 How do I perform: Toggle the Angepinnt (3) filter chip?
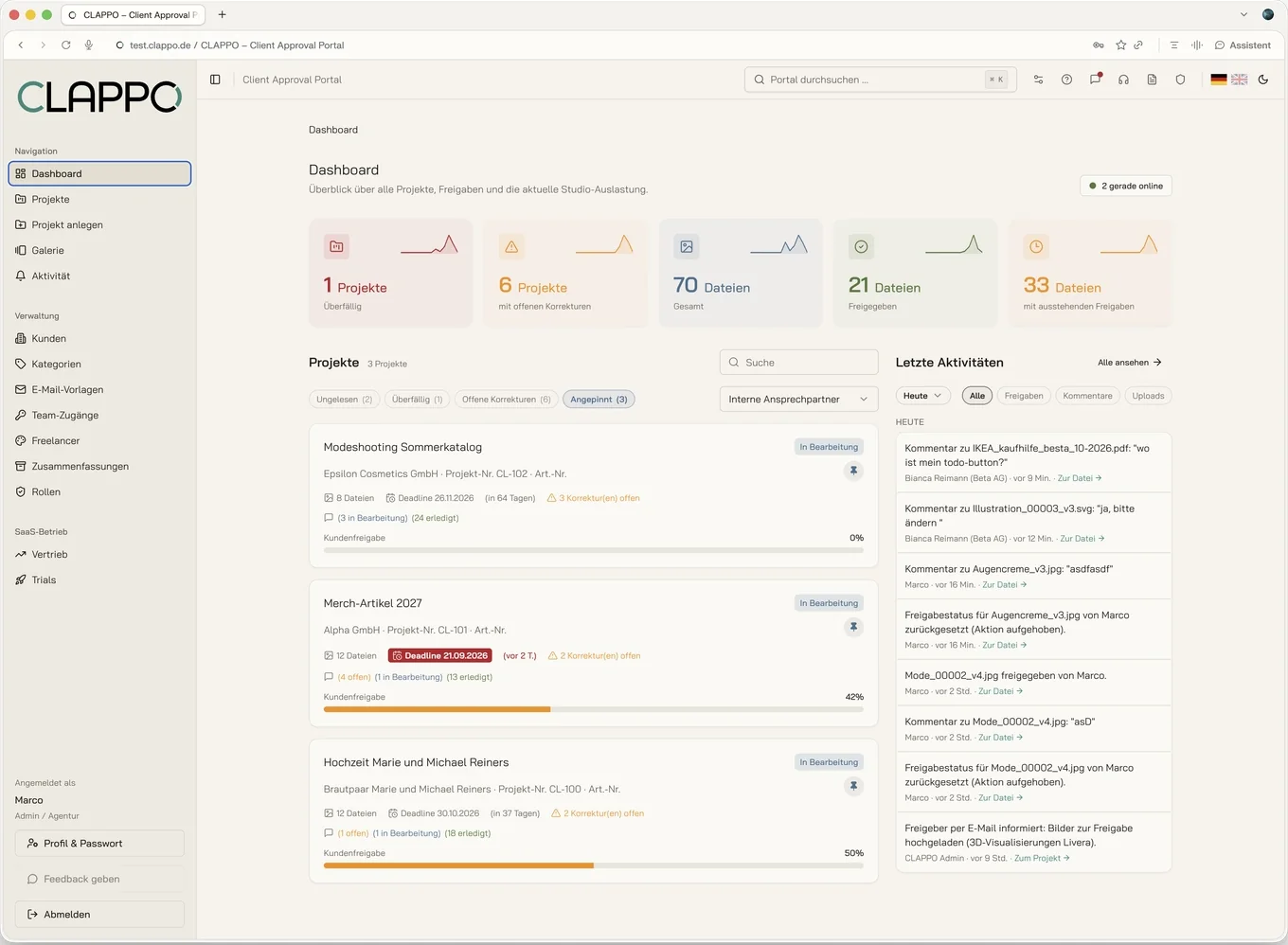point(599,400)
